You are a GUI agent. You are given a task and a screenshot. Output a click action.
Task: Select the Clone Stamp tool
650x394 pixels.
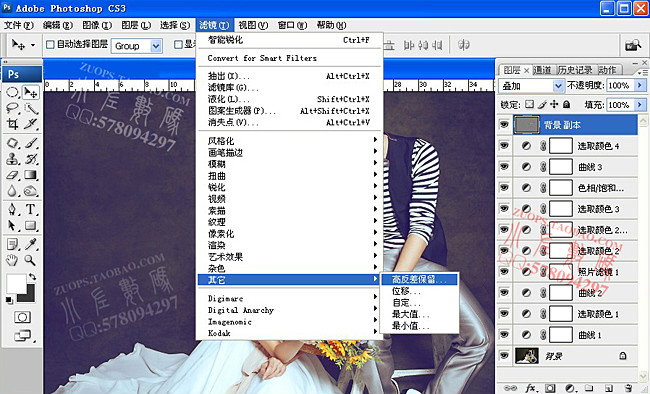pyautogui.click(x=12, y=159)
